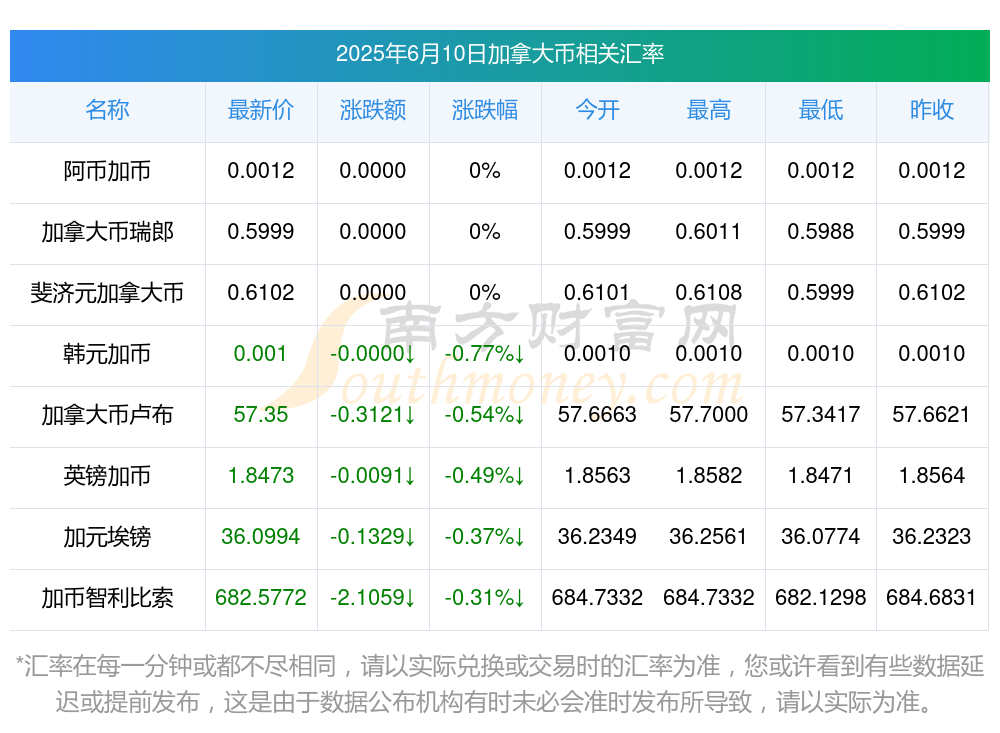
Task: Click open value 1.8563
Action: [597, 476]
